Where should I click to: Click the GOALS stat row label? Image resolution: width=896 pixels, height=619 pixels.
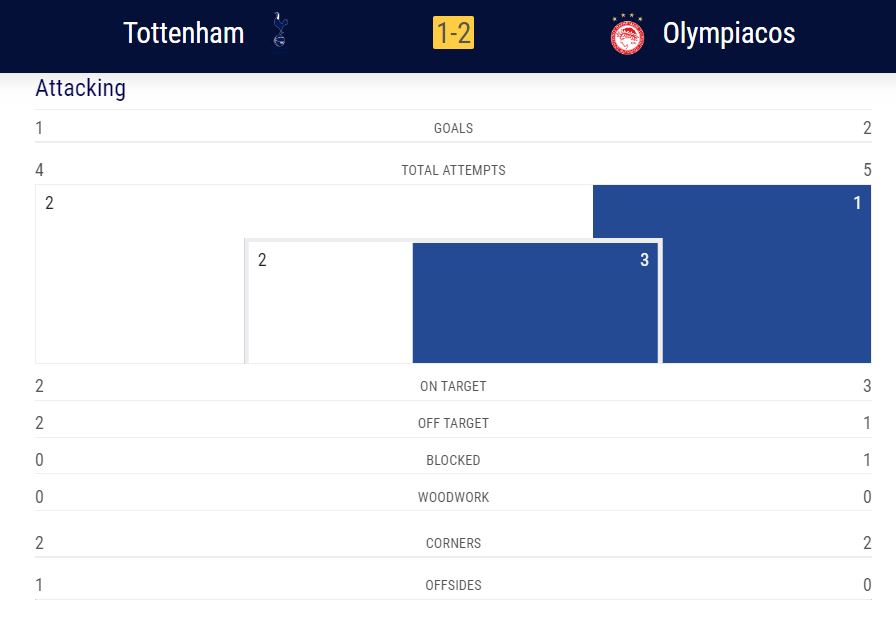[x=453, y=128]
